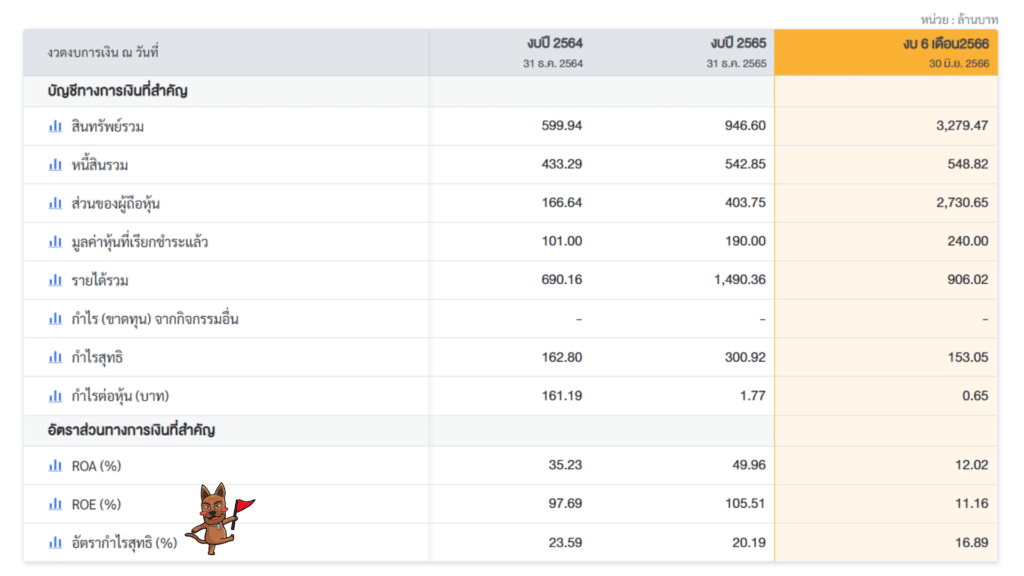This screenshot has width=1024, height=576.
Task: Click the งวดงบการเงิน ณ วันที่ header label
Action: pos(103,52)
